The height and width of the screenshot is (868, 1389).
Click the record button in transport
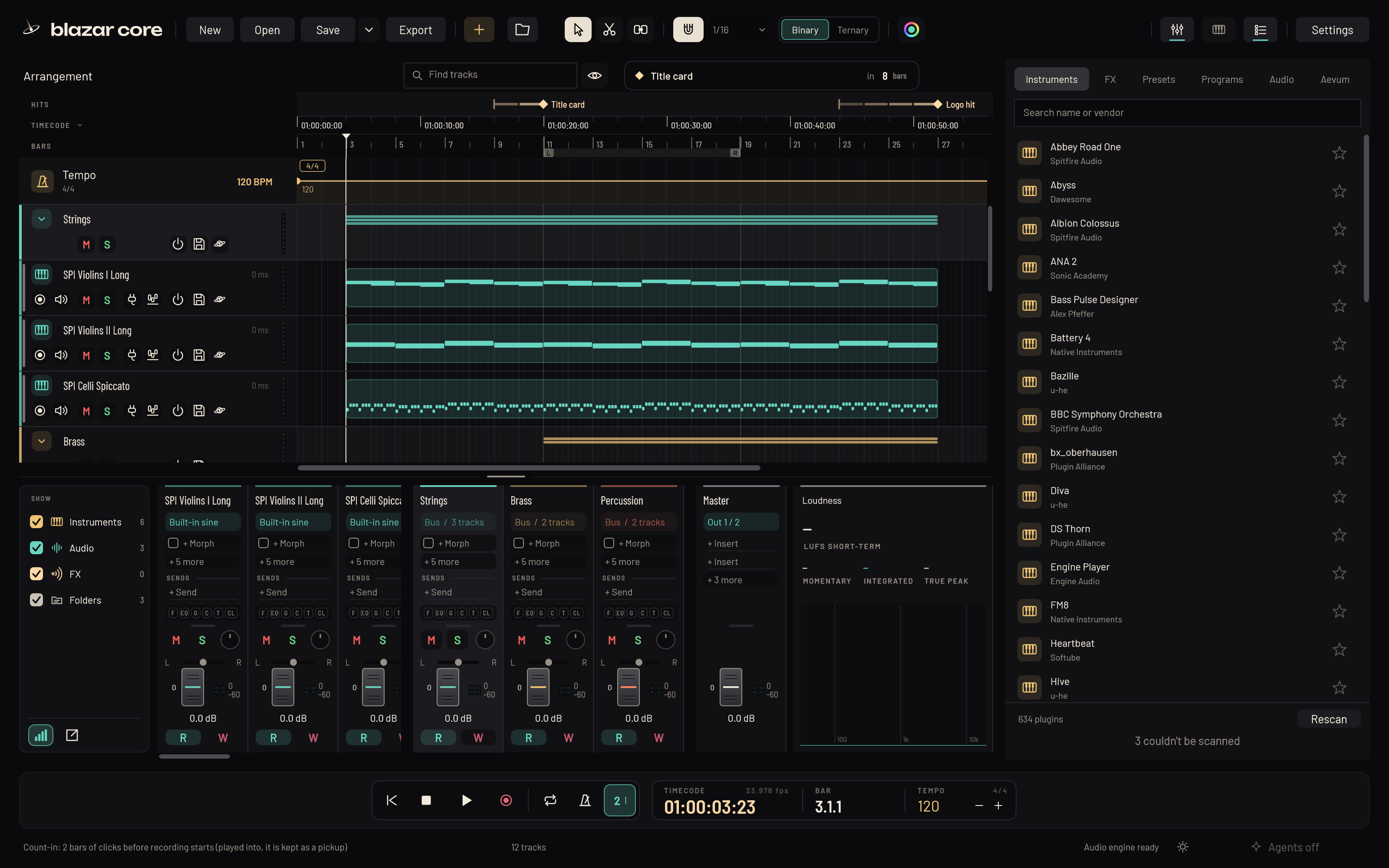pyautogui.click(x=506, y=800)
